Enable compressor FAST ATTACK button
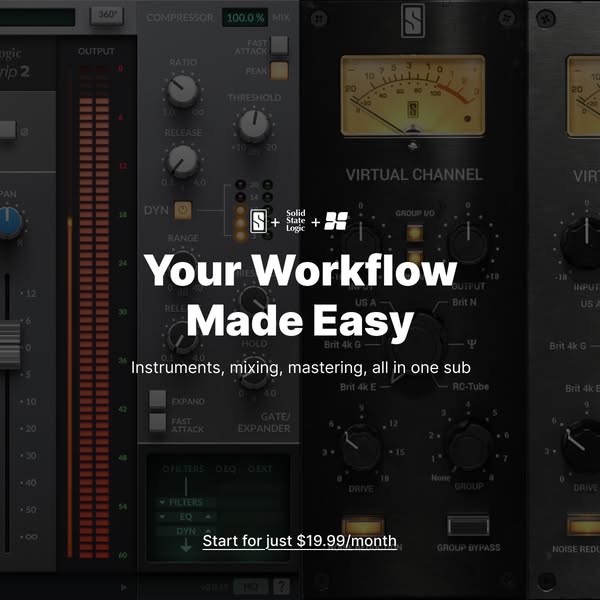Screen dimensions: 600x600 click(279, 45)
